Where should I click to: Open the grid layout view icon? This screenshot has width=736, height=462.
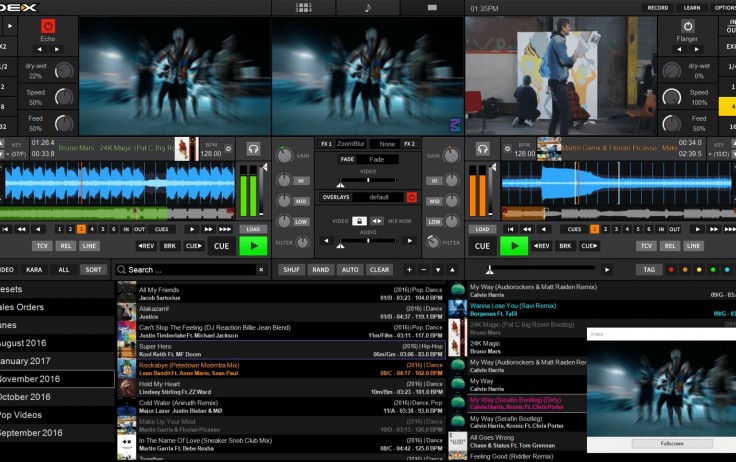303,7
